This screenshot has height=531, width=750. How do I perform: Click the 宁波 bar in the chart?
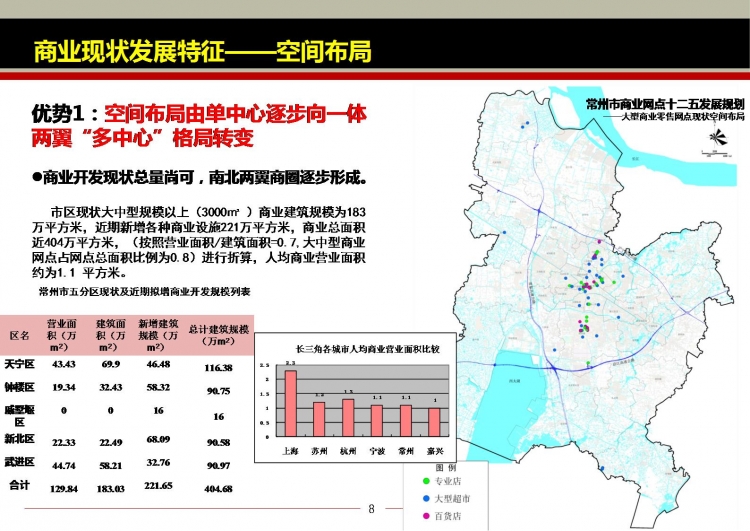[x=376, y=420]
